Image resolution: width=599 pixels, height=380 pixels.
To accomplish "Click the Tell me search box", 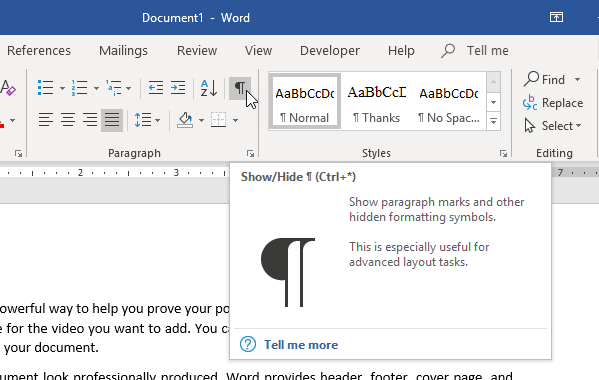I will tap(475, 50).
